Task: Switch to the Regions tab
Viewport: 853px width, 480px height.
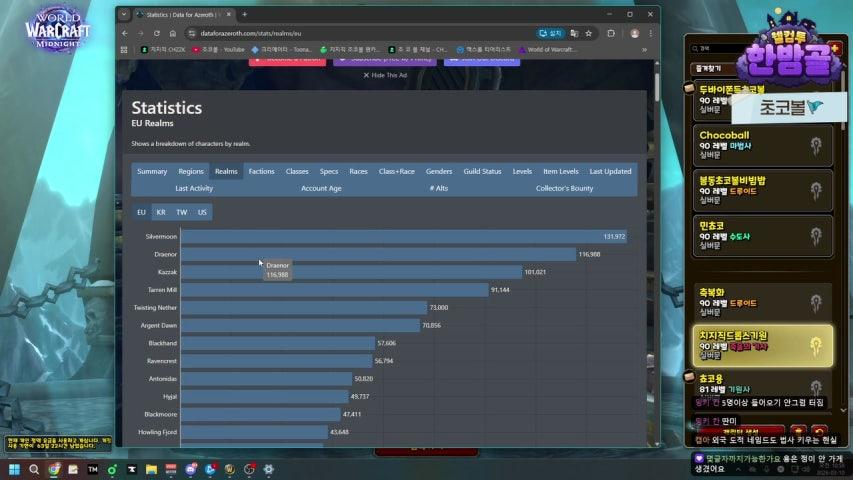Action: click(x=191, y=171)
